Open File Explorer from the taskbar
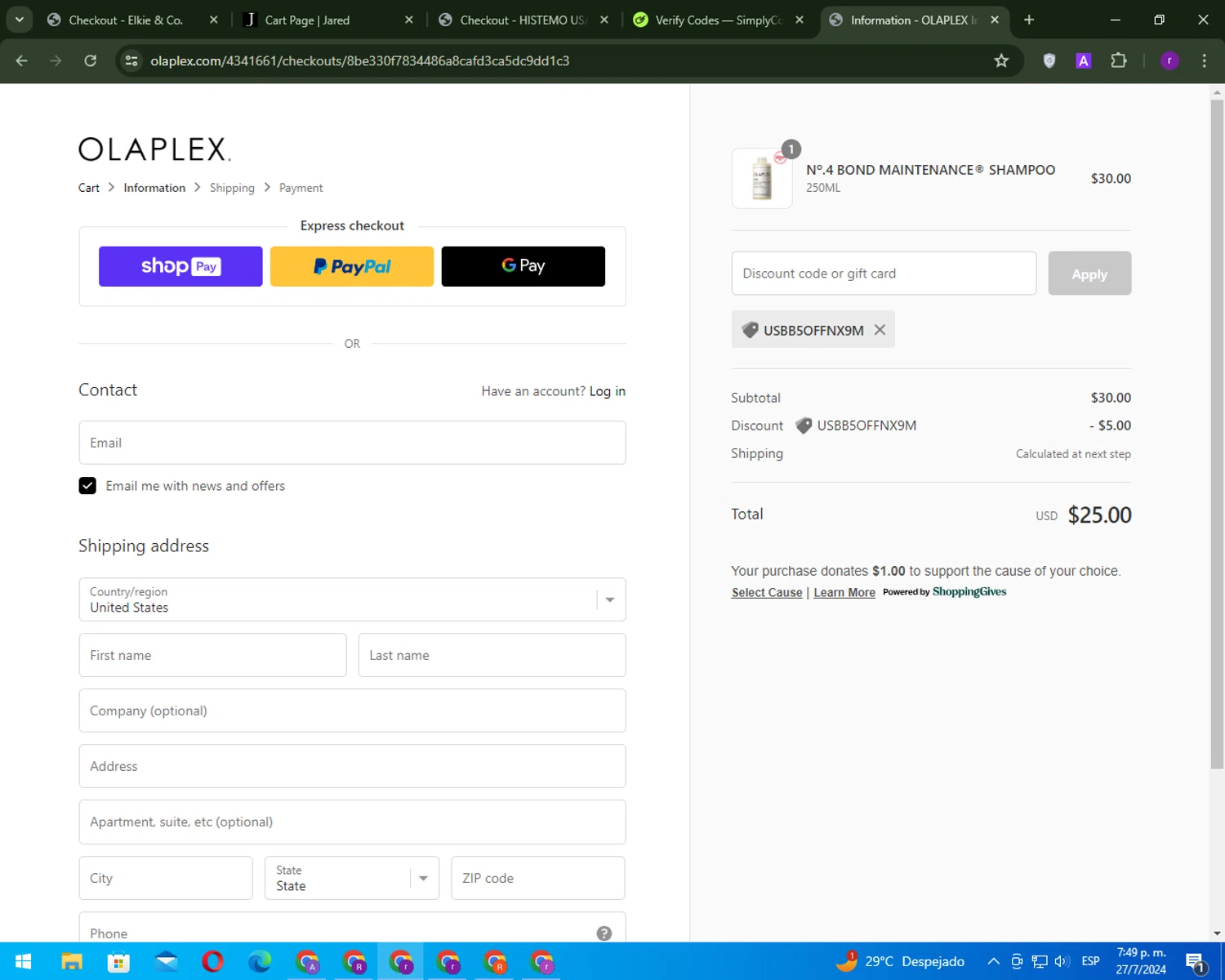This screenshot has width=1225, height=980. (72, 962)
